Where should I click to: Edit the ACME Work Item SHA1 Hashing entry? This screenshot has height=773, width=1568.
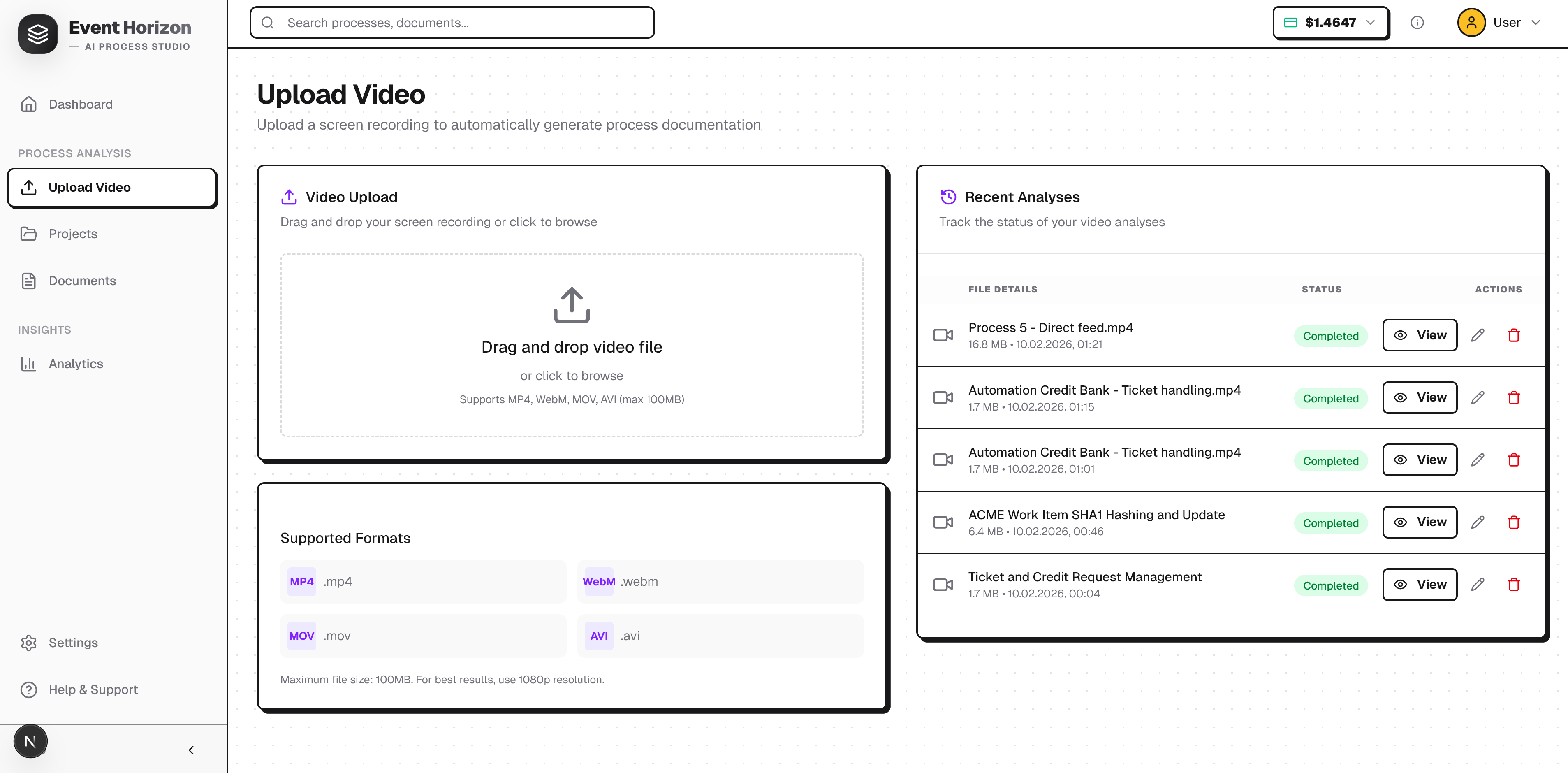coord(1477,522)
